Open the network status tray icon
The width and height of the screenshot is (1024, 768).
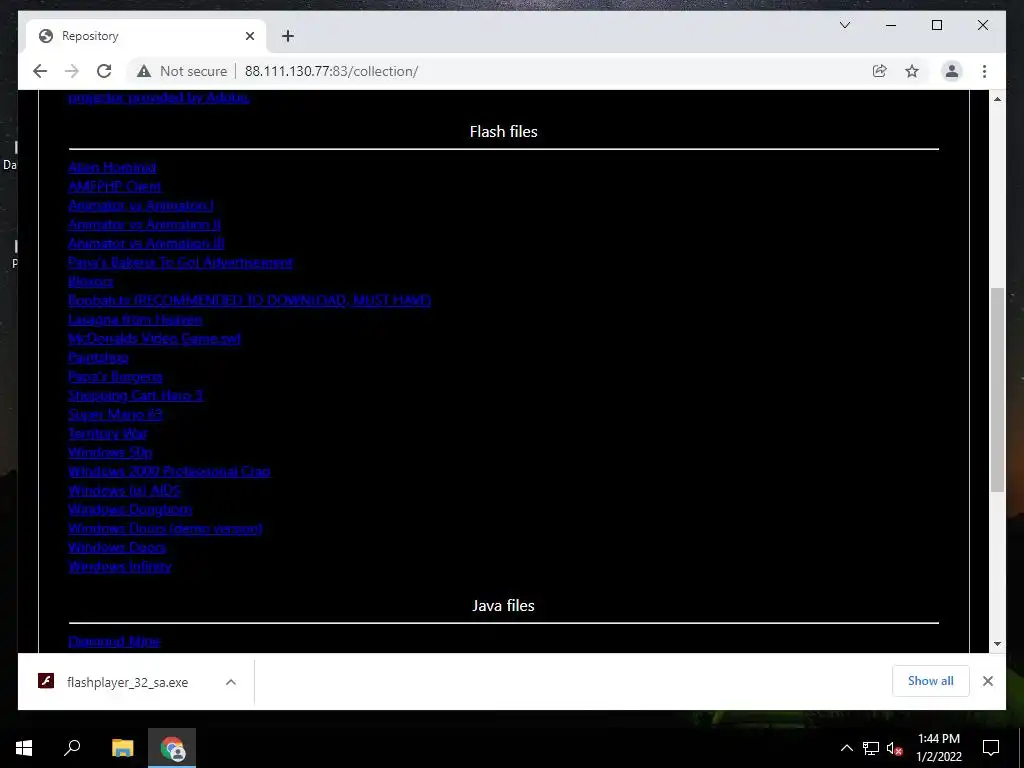871,748
